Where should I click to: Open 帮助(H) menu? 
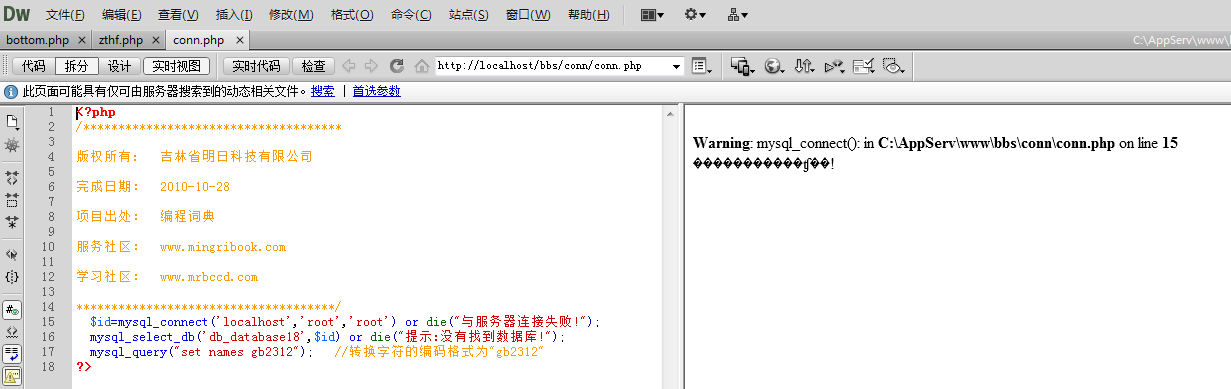(588, 15)
